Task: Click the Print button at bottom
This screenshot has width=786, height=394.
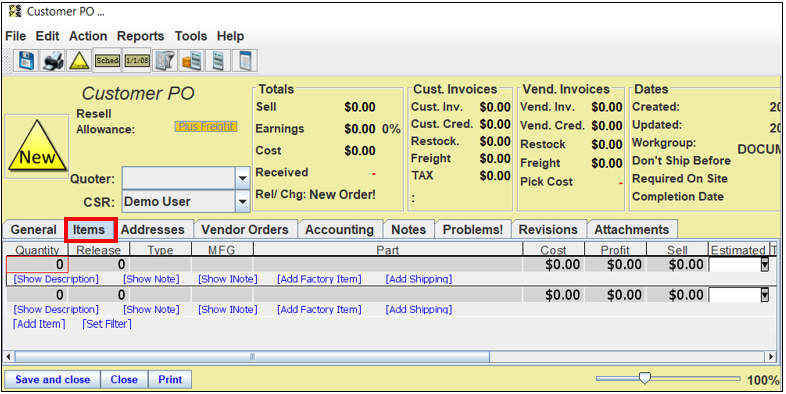Action: coord(170,379)
